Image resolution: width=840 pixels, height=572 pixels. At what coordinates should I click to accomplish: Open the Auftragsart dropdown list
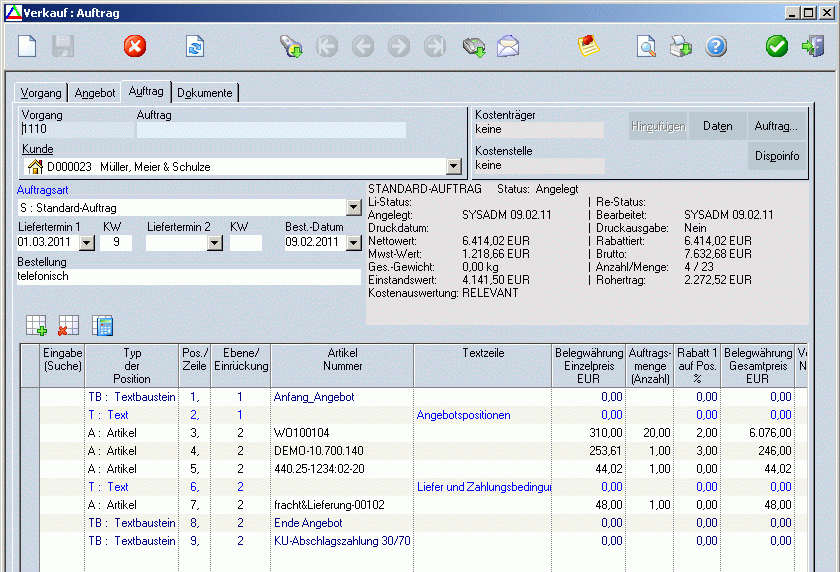[x=353, y=208]
